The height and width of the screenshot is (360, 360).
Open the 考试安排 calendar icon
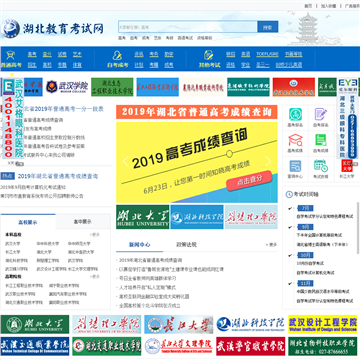tap(320, 166)
